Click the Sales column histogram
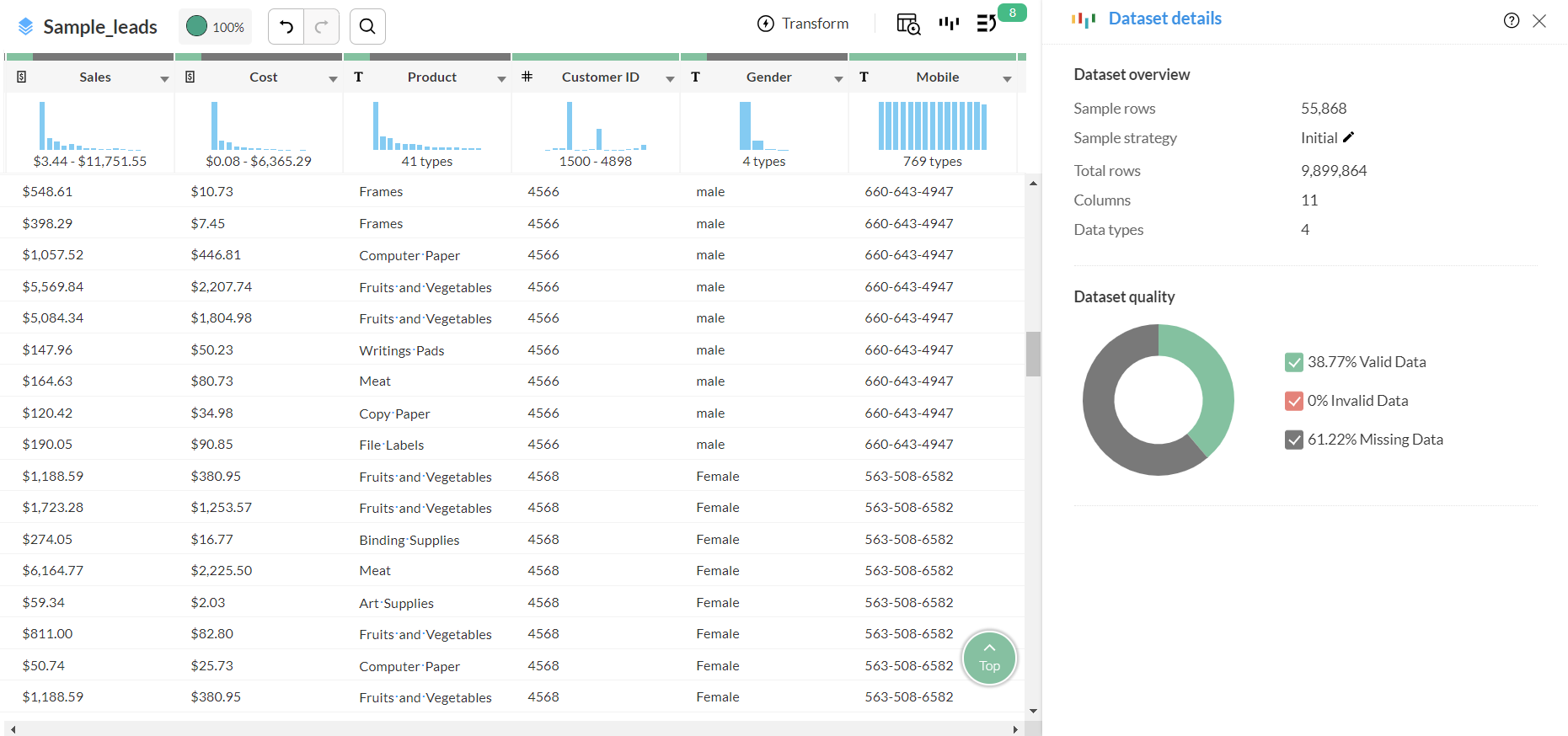 pos(90,126)
